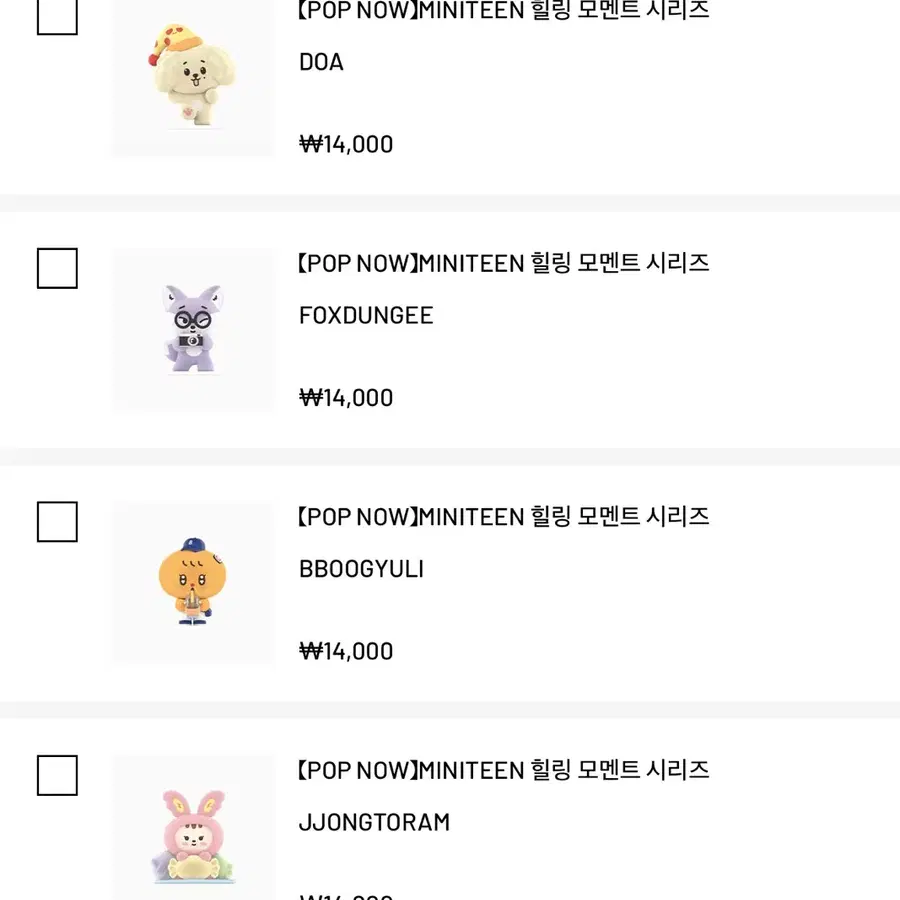The width and height of the screenshot is (900, 900).
Task: Open POP NOW MINITEEN title above JJONGTORAM
Action: (x=503, y=770)
